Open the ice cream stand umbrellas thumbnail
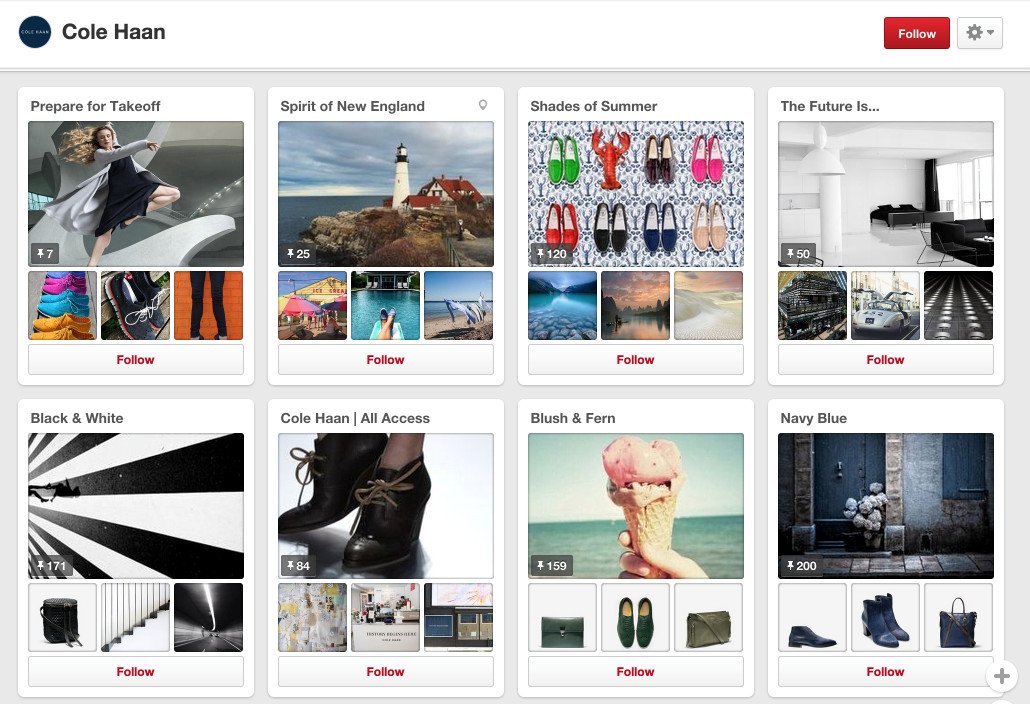1030x704 pixels. 313,305
